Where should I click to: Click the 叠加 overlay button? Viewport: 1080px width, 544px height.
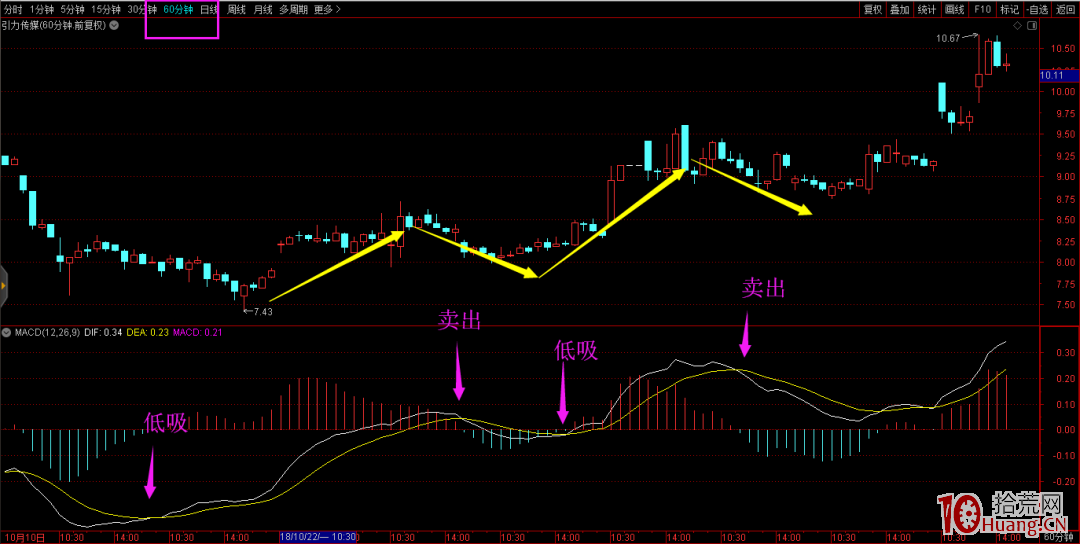899,10
